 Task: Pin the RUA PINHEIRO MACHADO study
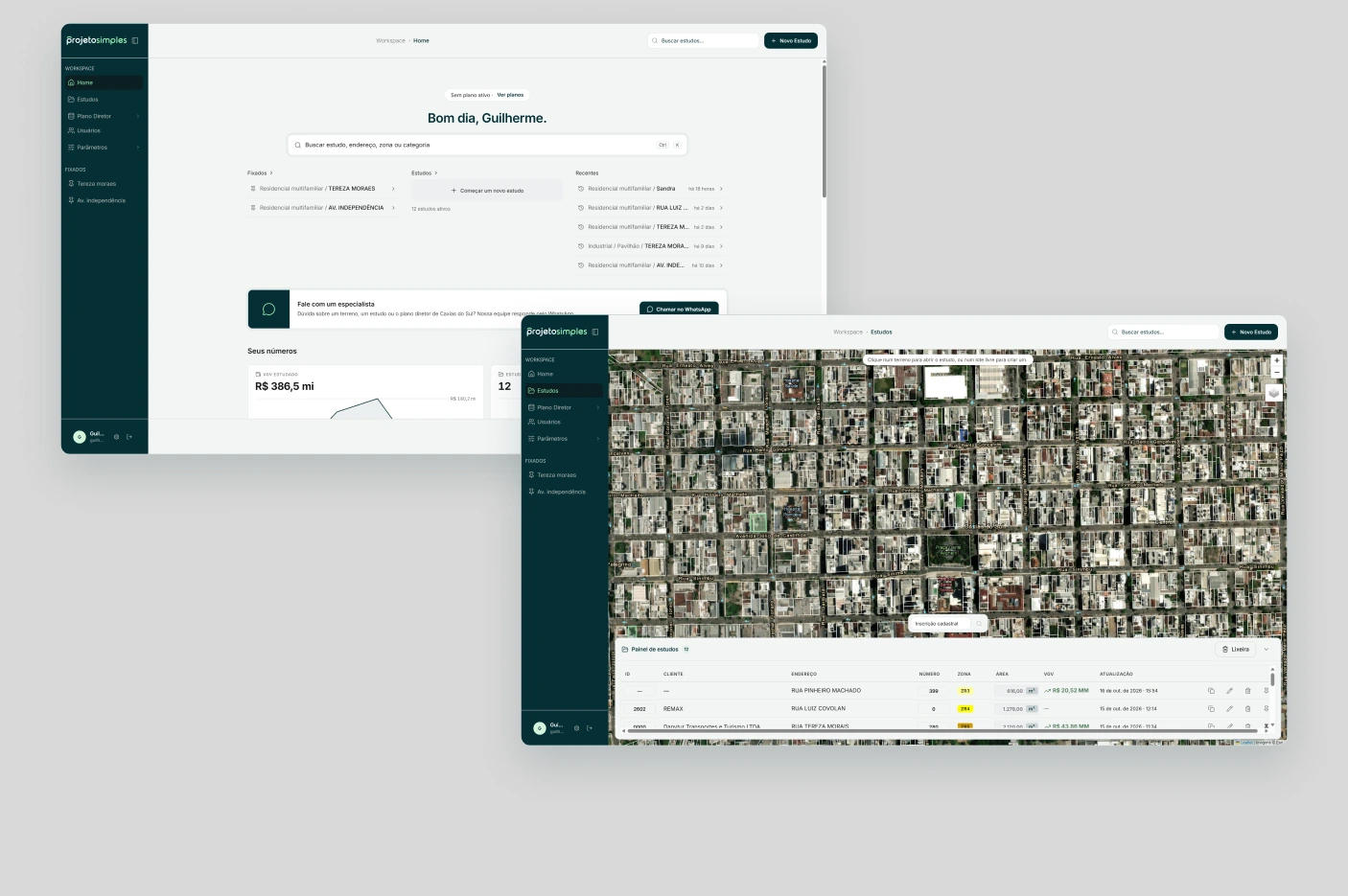tap(1266, 691)
